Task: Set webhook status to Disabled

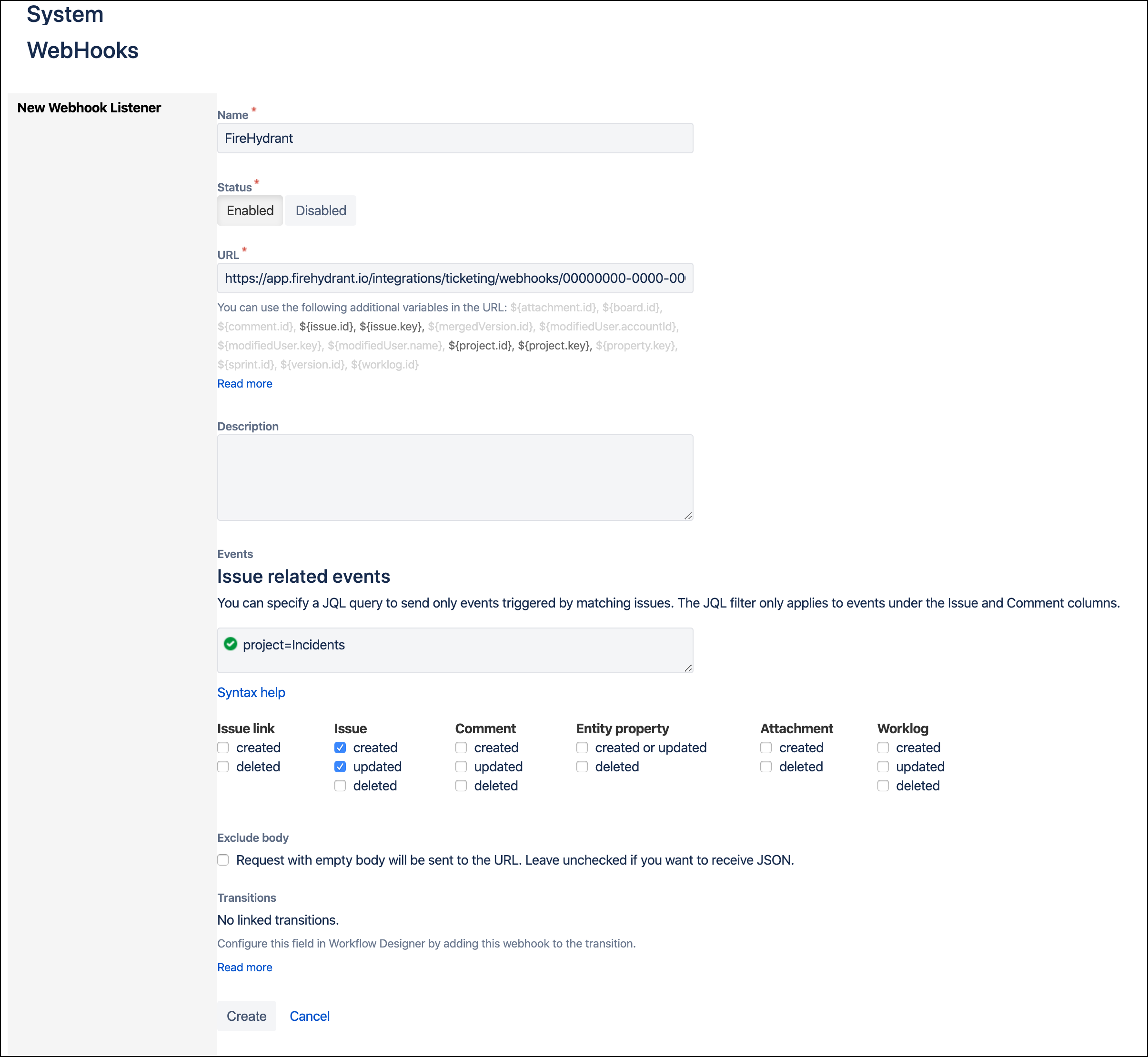Action: (x=321, y=210)
